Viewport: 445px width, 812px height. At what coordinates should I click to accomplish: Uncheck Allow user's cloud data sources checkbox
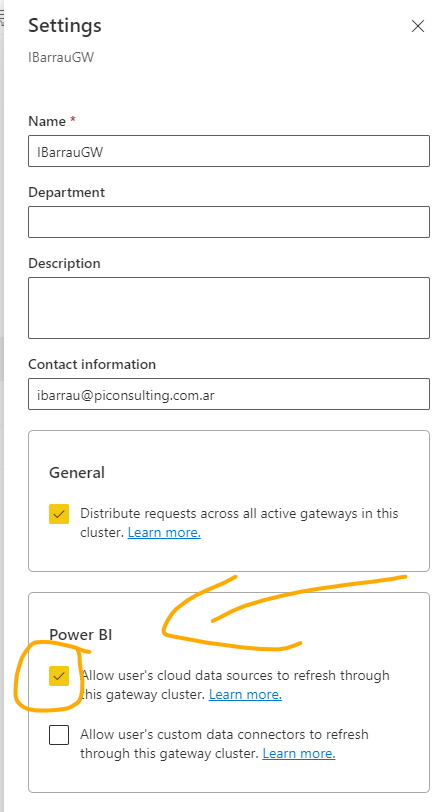click(59, 676)
